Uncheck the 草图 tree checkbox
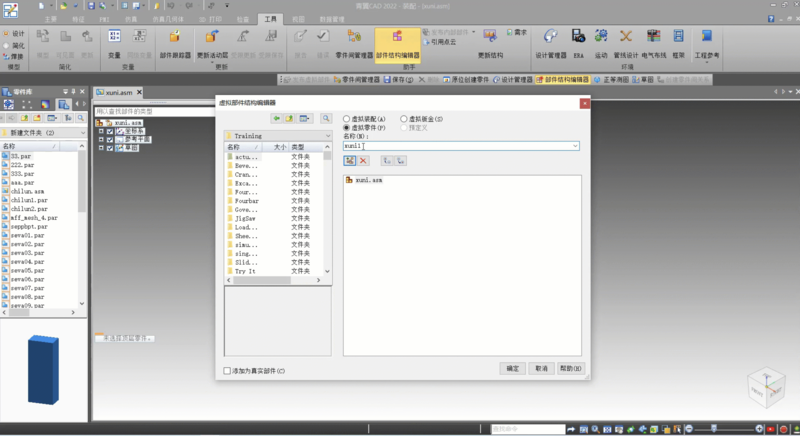Image resolution: width=800 pixels, height=436 pixels. [110, 148]
